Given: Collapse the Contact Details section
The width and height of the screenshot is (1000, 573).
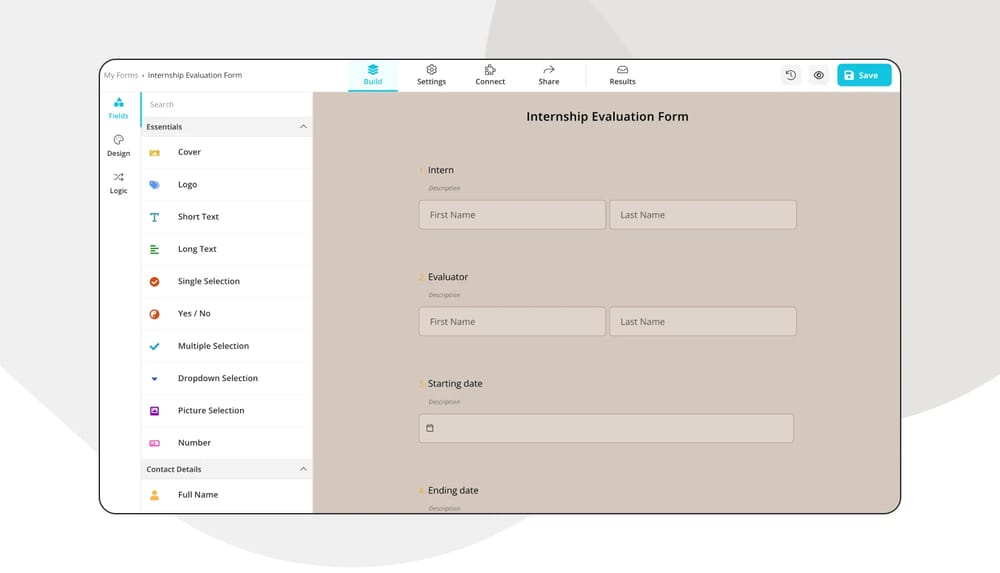Looking at the screenshot, I should [303, 469].
